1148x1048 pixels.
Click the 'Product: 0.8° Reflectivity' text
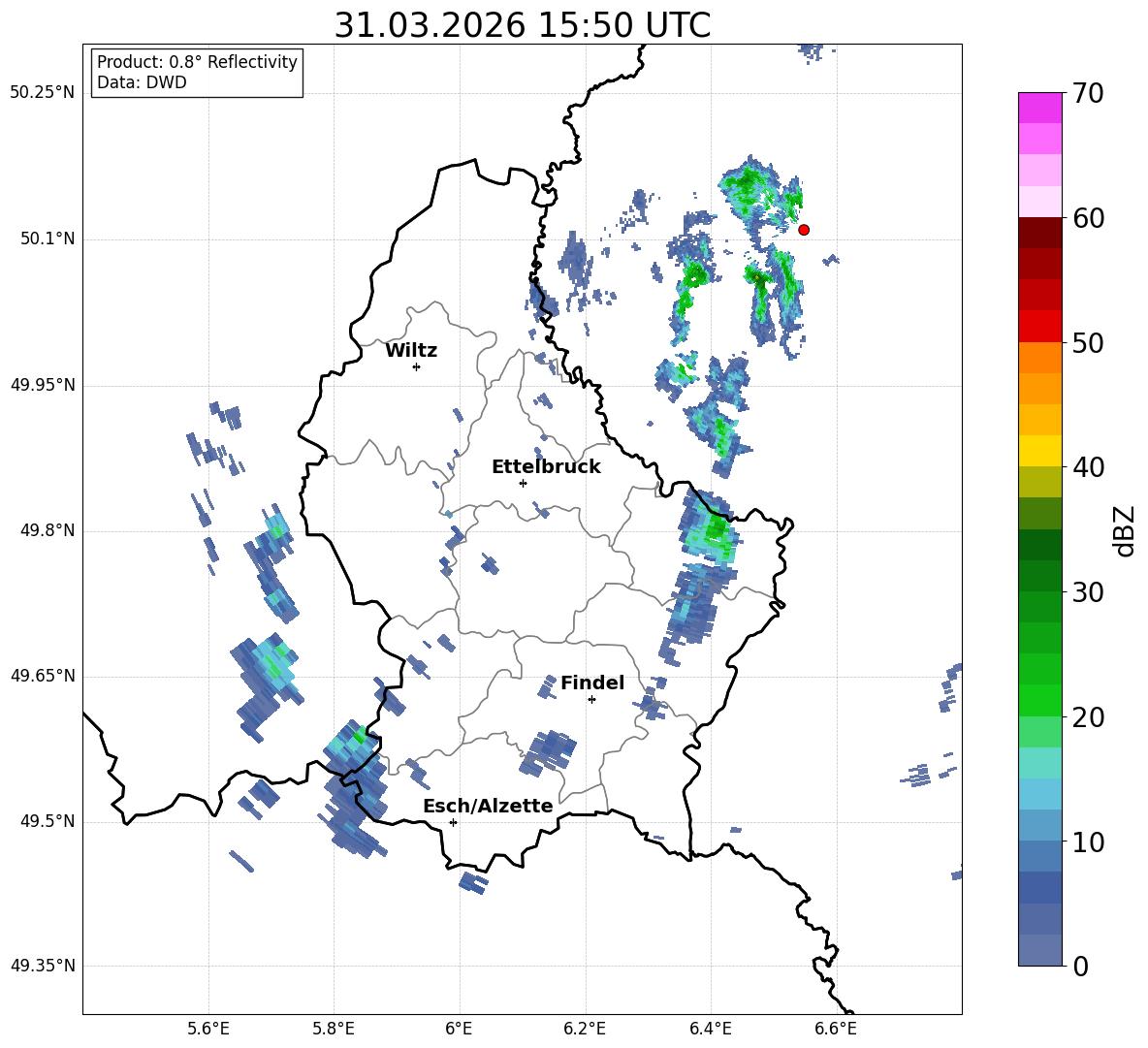point(197,61)
